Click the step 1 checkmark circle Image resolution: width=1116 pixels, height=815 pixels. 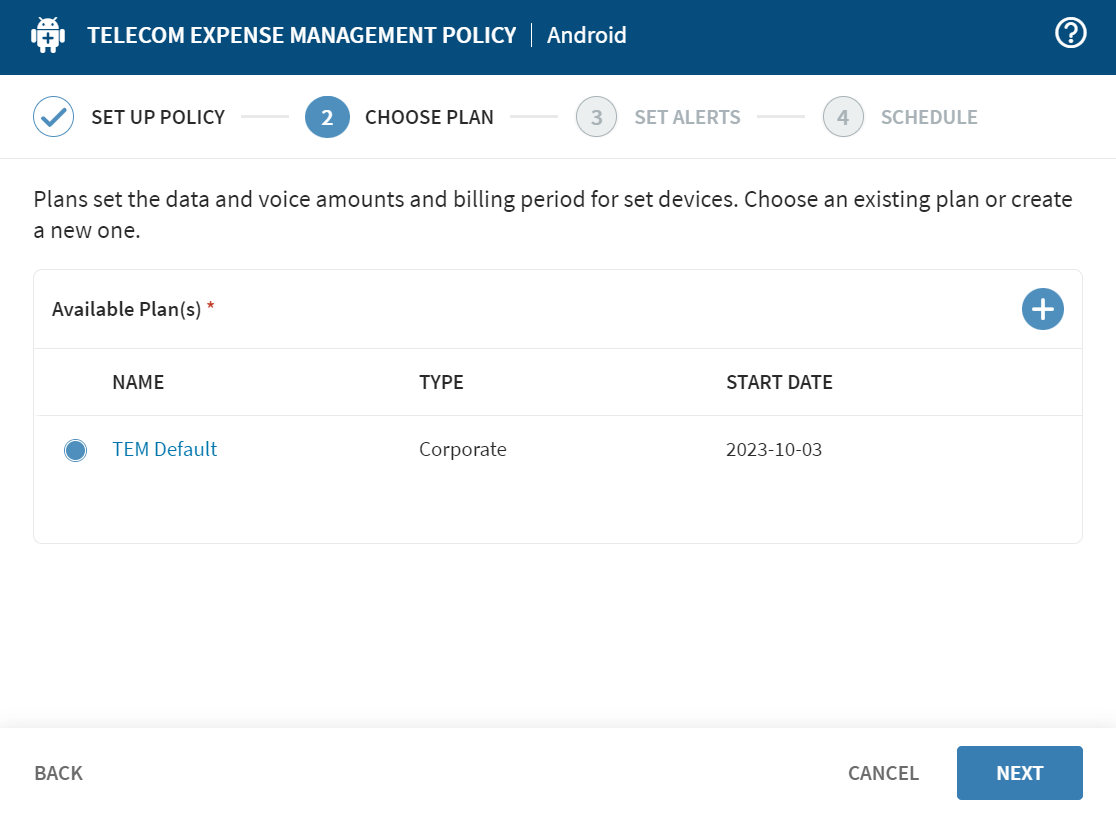pos(54,117)
